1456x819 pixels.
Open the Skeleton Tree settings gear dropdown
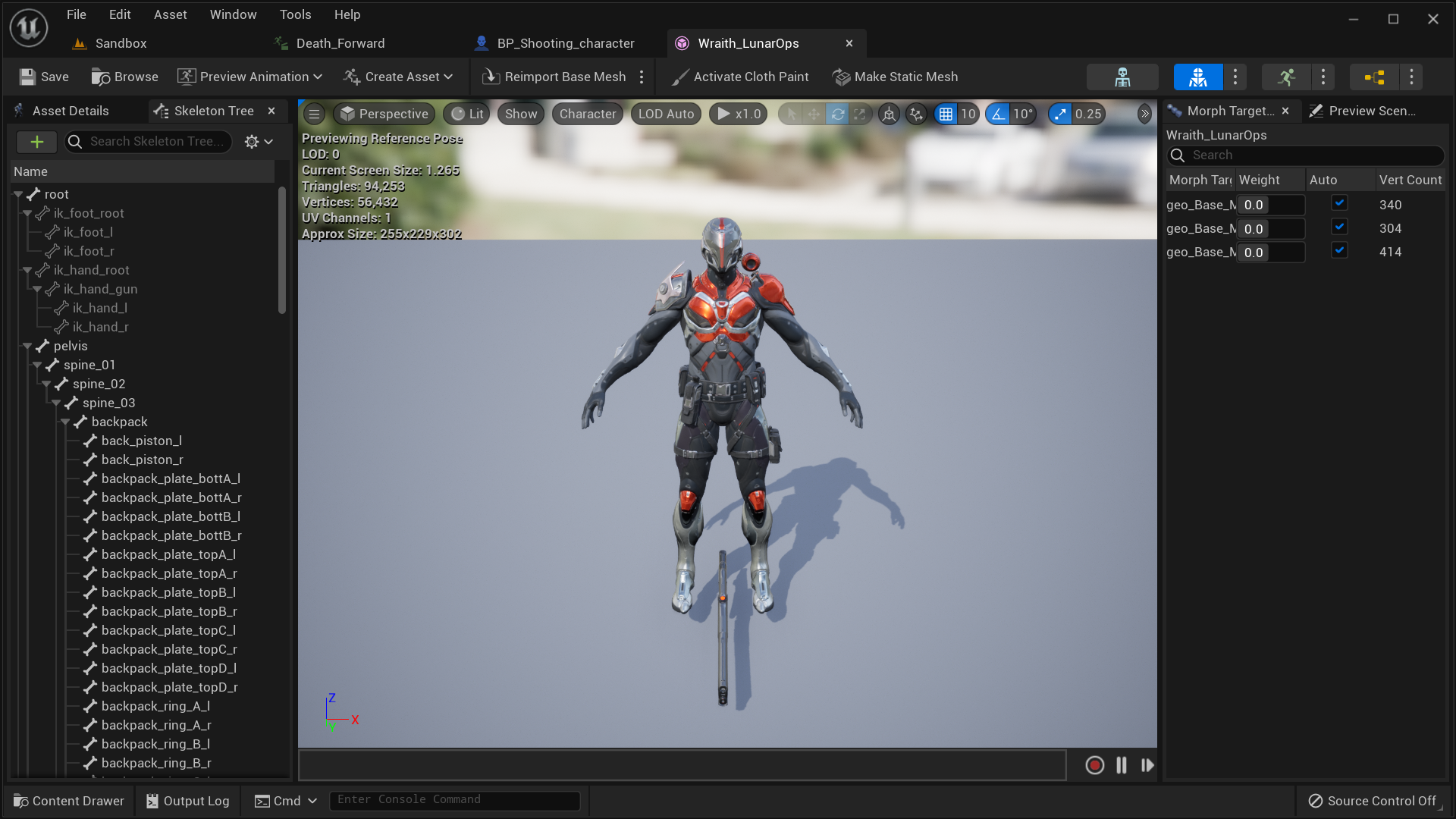coord(259,142)
